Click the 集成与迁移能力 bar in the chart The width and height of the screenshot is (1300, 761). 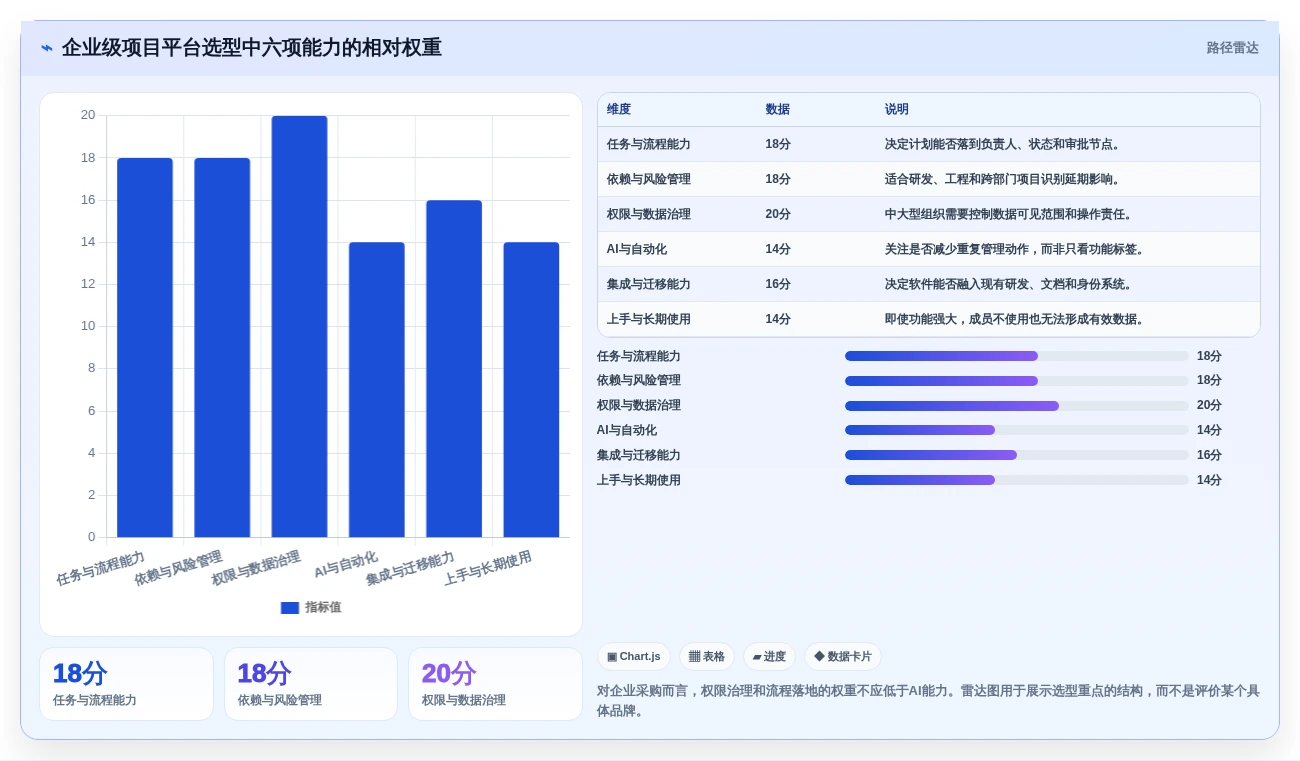tap(454, 368)
